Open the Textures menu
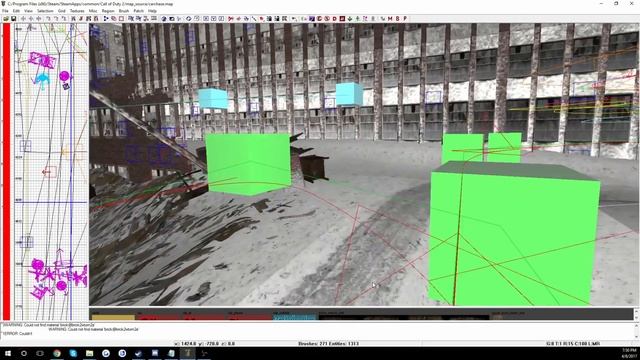The height and width of the screenshot is (360, 640). point(77,11)
